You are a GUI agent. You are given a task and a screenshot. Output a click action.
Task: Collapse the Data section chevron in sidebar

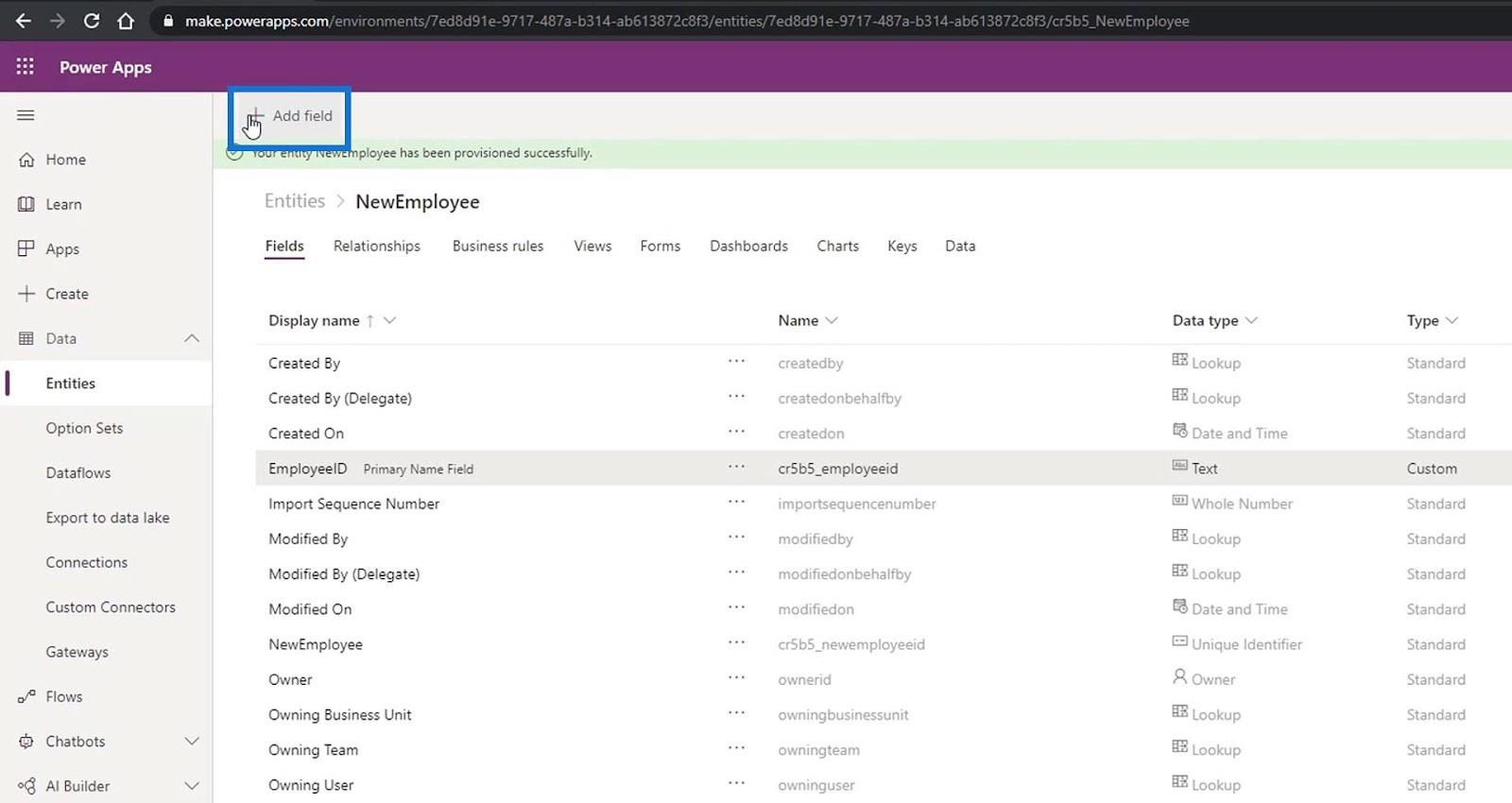[x=192, y=338]
